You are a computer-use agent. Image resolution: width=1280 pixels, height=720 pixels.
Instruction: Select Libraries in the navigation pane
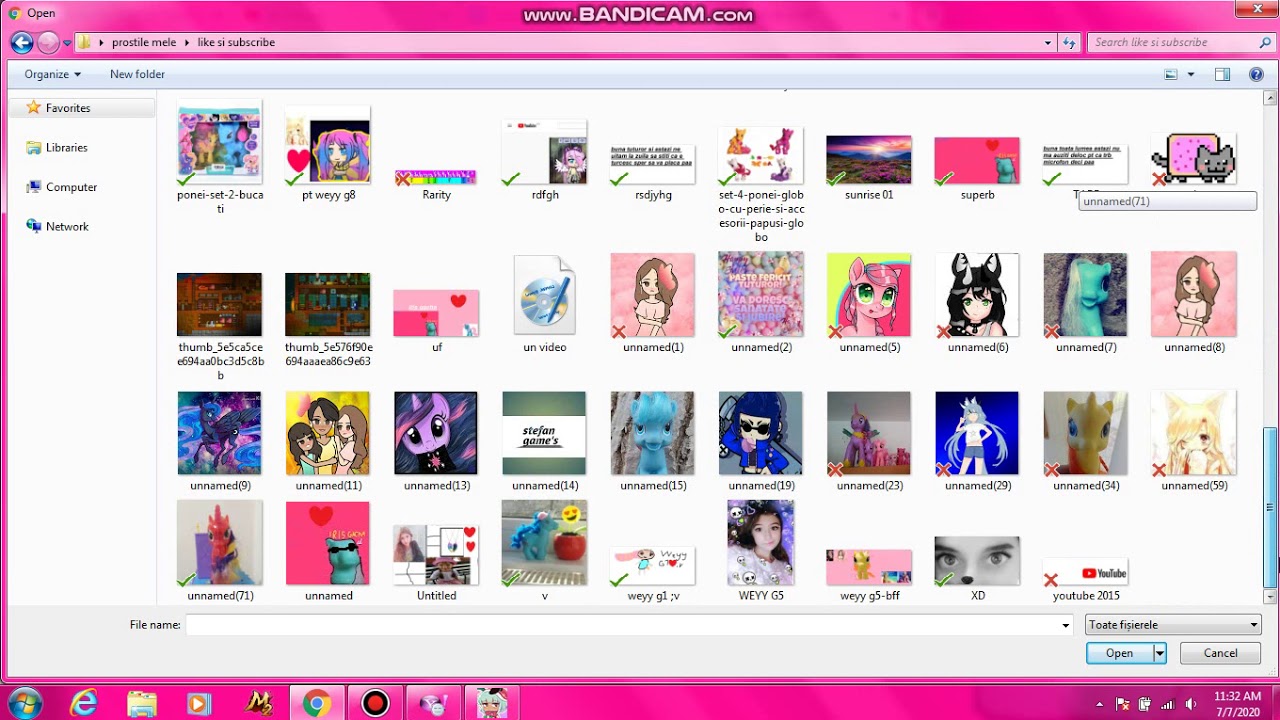[66, 147]
